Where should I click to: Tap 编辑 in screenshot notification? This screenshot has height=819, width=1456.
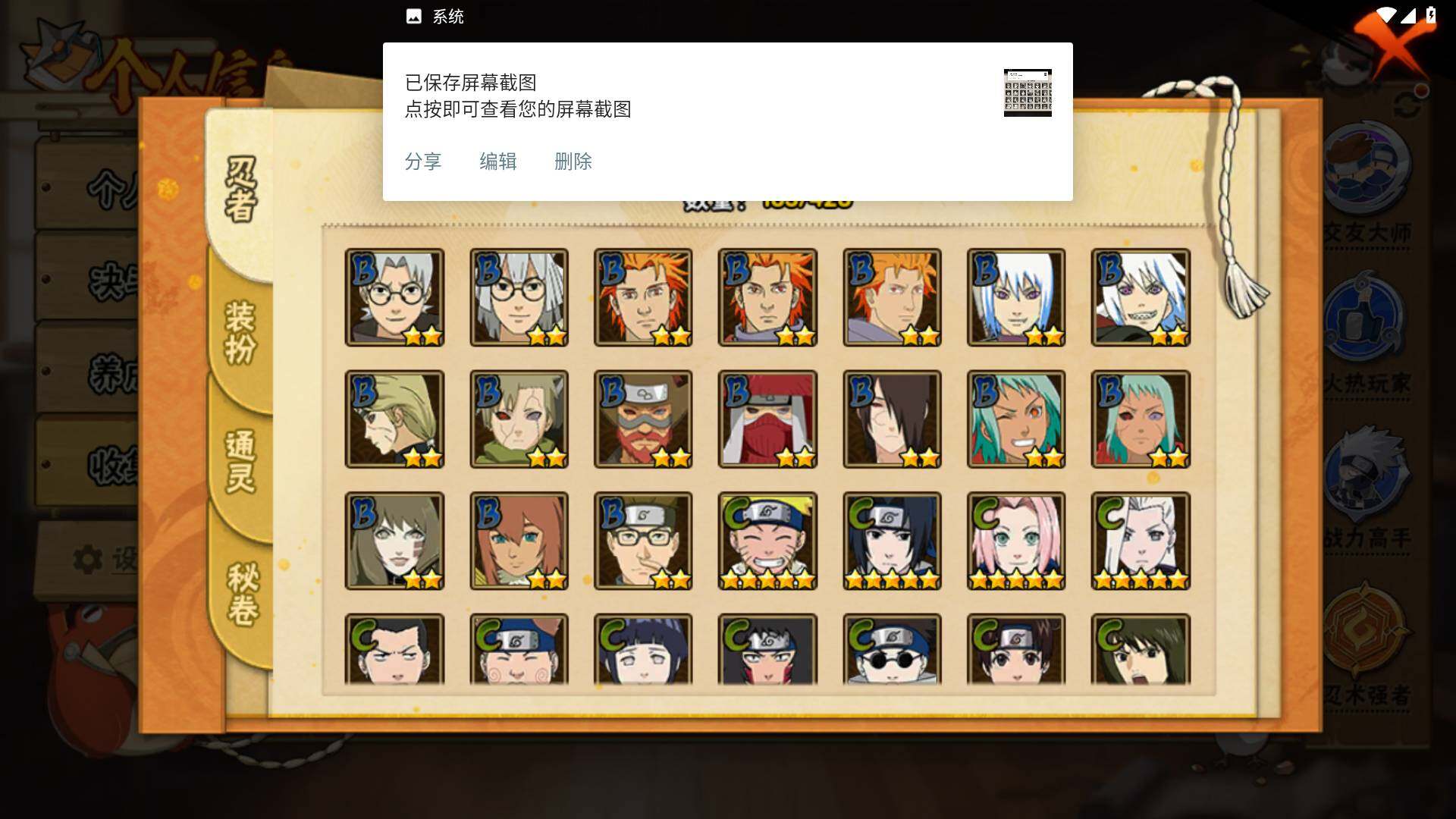pos(498,162)
